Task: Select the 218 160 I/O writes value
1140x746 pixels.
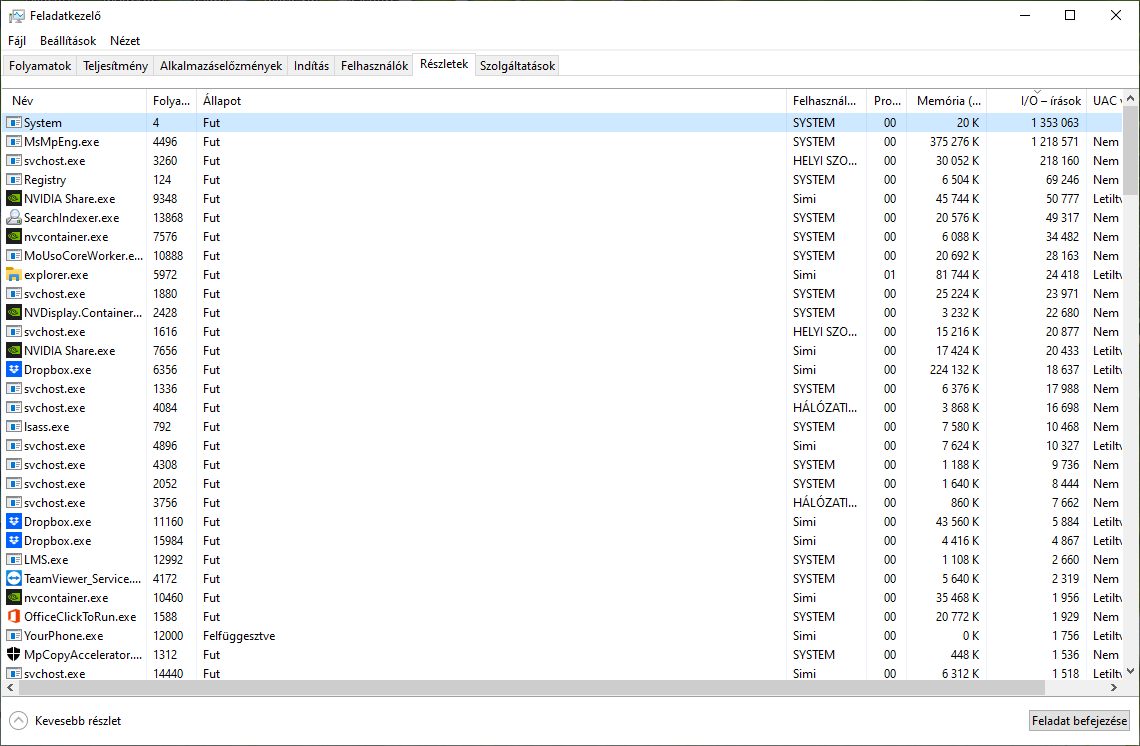Action: pos(1059,161)
